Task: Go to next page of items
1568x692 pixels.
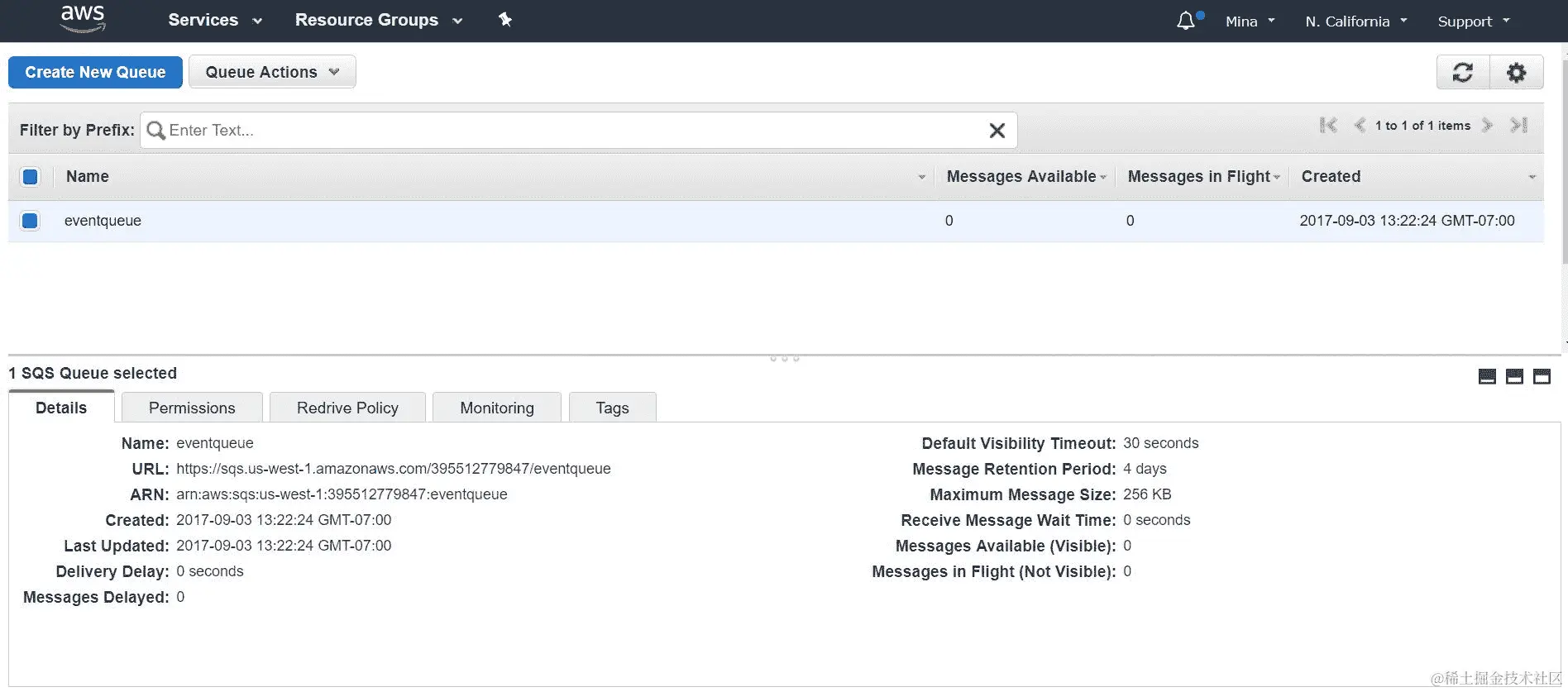Action: (x=1487, y=126)
